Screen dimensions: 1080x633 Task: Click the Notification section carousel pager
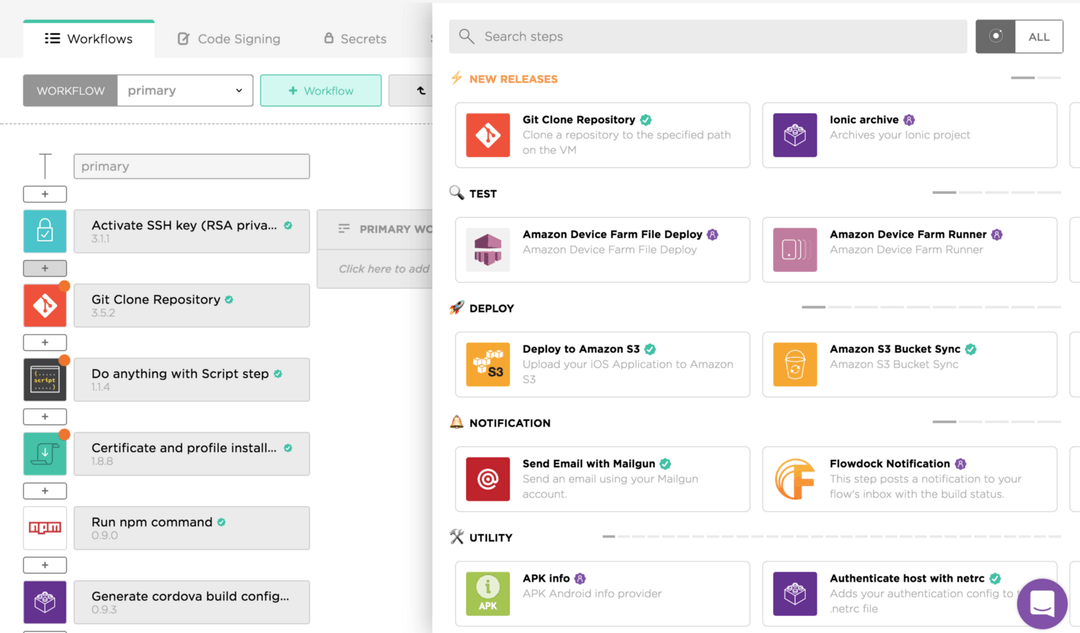pos(996,422)
